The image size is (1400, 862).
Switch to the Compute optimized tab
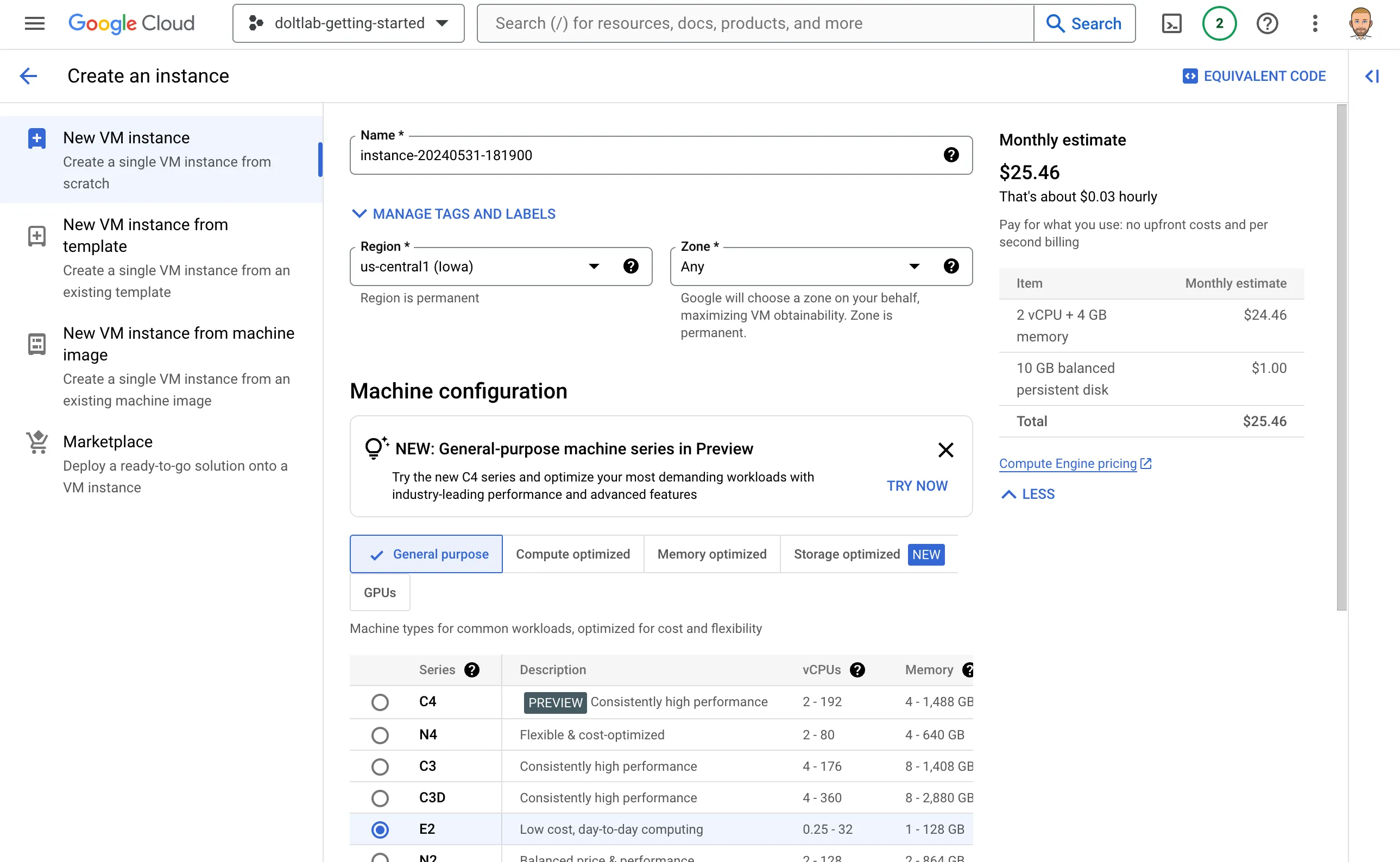[572, 554]
